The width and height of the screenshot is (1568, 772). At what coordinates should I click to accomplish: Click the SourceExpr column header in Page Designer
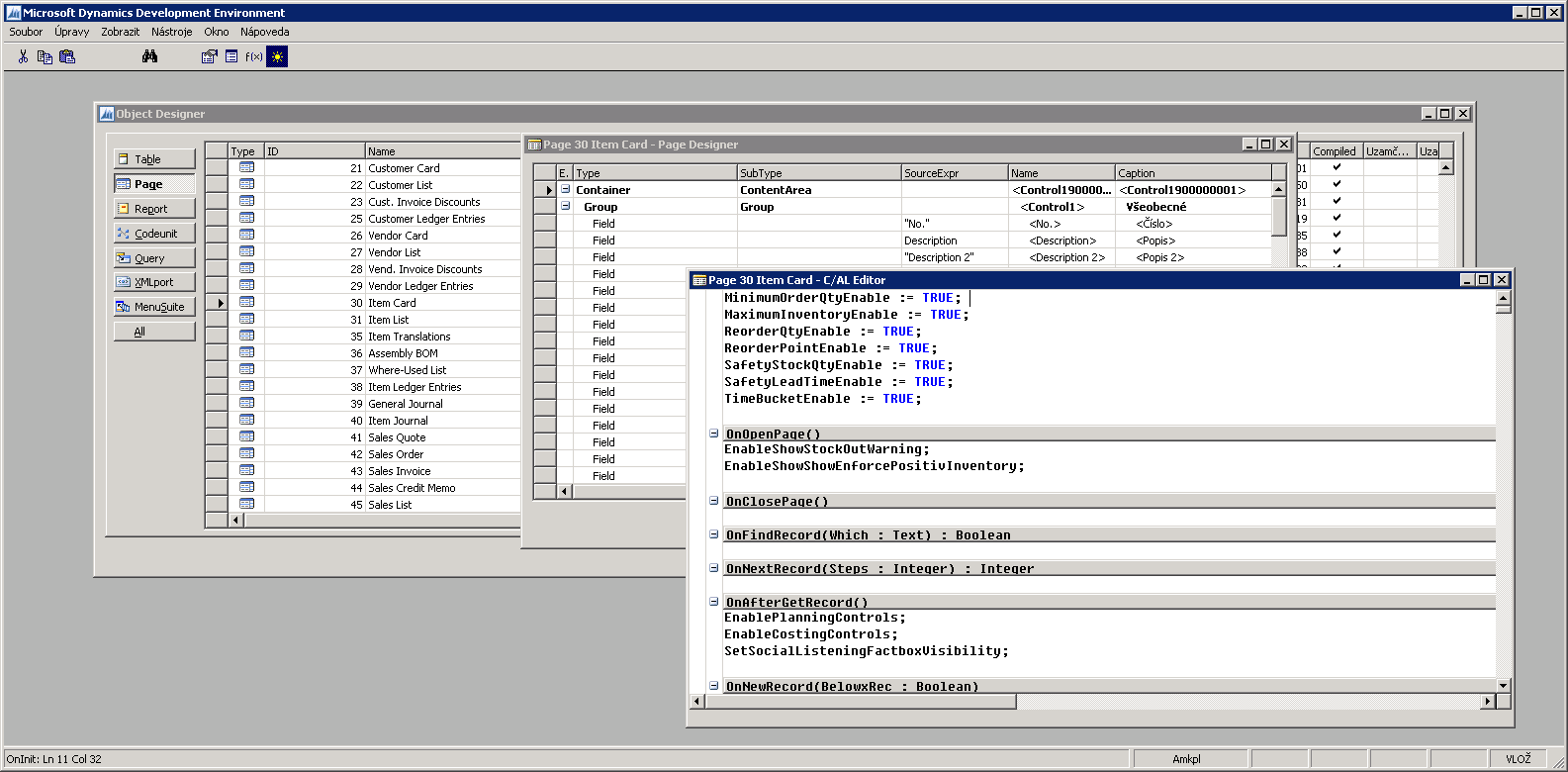[955, 172]
